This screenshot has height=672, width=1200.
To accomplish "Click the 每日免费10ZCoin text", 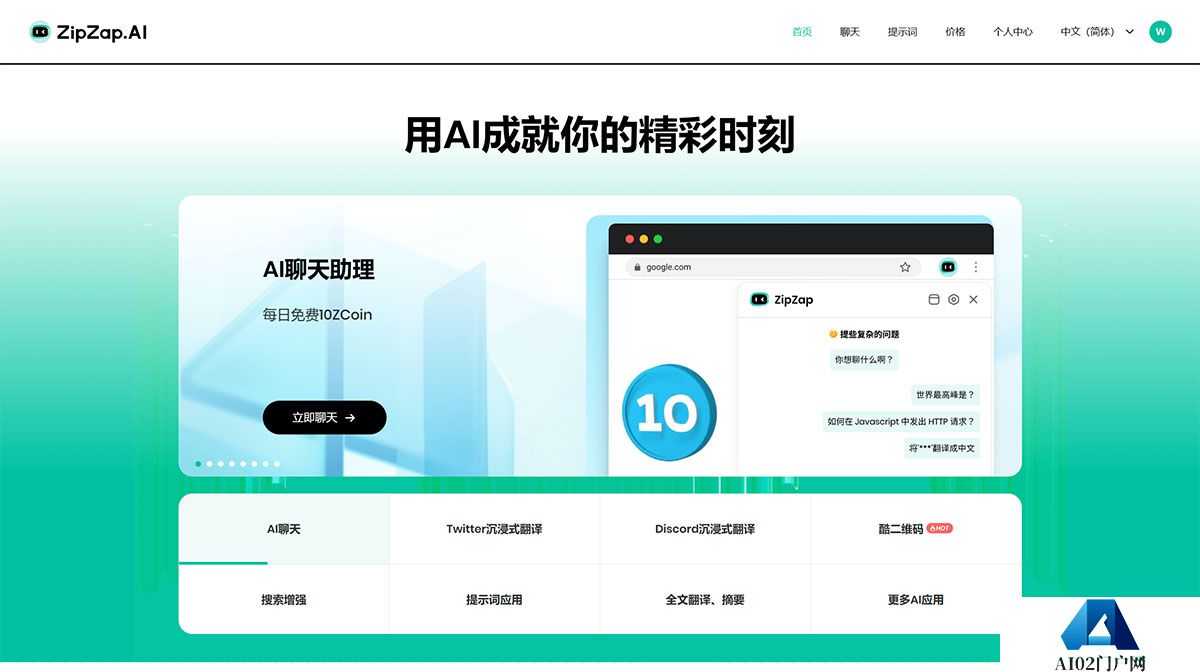I will coord(317,314).
